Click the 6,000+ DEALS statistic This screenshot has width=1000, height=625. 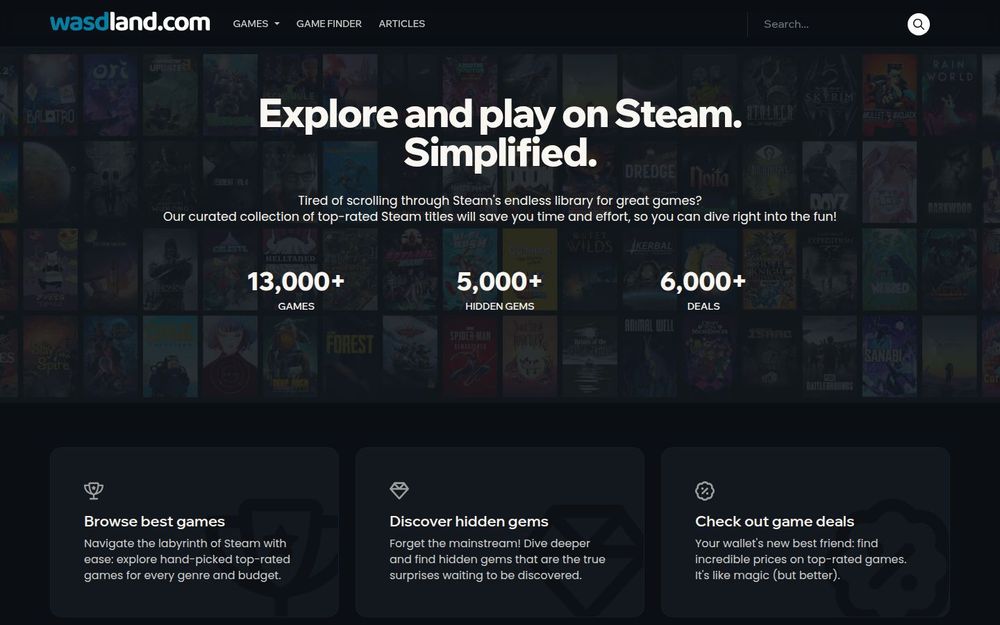pos(703,290)
